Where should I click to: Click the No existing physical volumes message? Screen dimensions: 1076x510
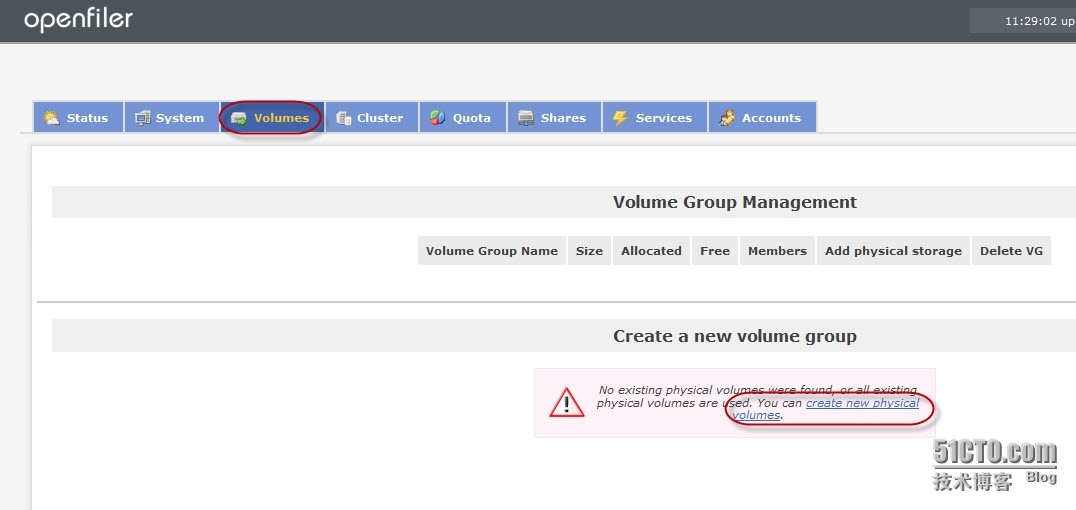(758, 402)
